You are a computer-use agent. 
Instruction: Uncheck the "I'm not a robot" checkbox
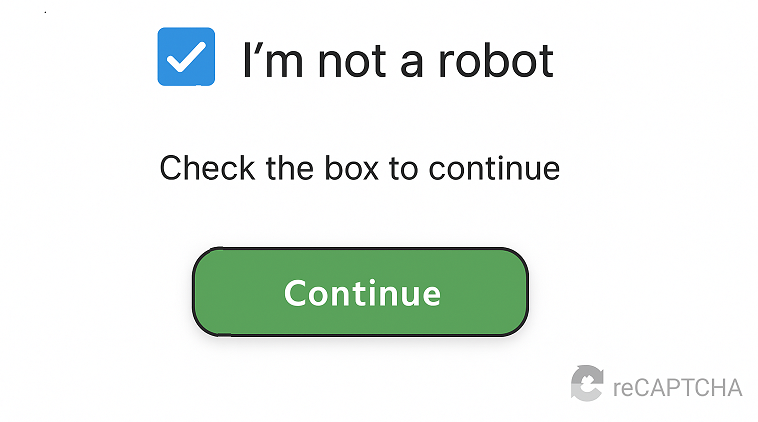(186, 57)
